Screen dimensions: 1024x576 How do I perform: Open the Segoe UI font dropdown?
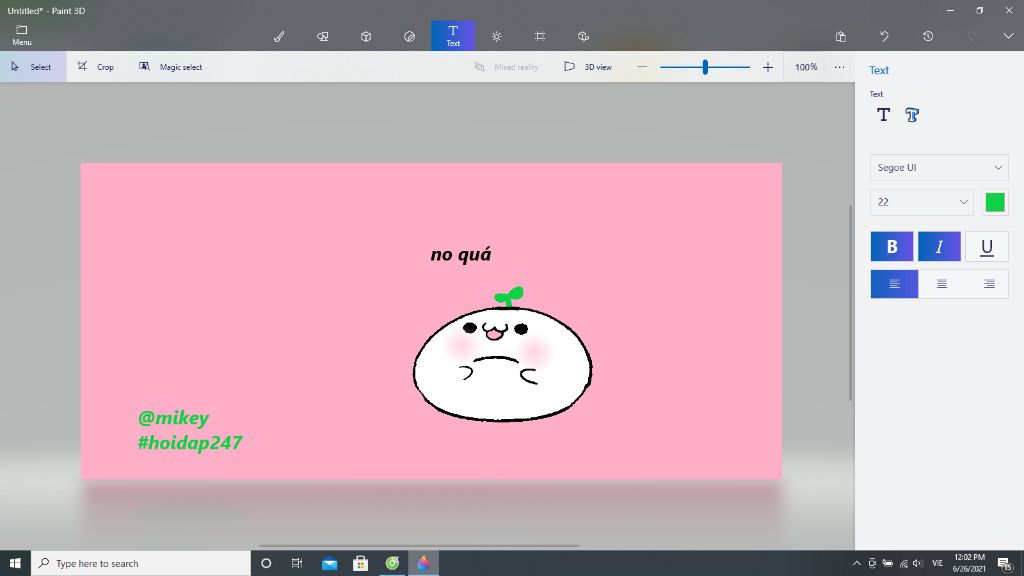(938, 167)
